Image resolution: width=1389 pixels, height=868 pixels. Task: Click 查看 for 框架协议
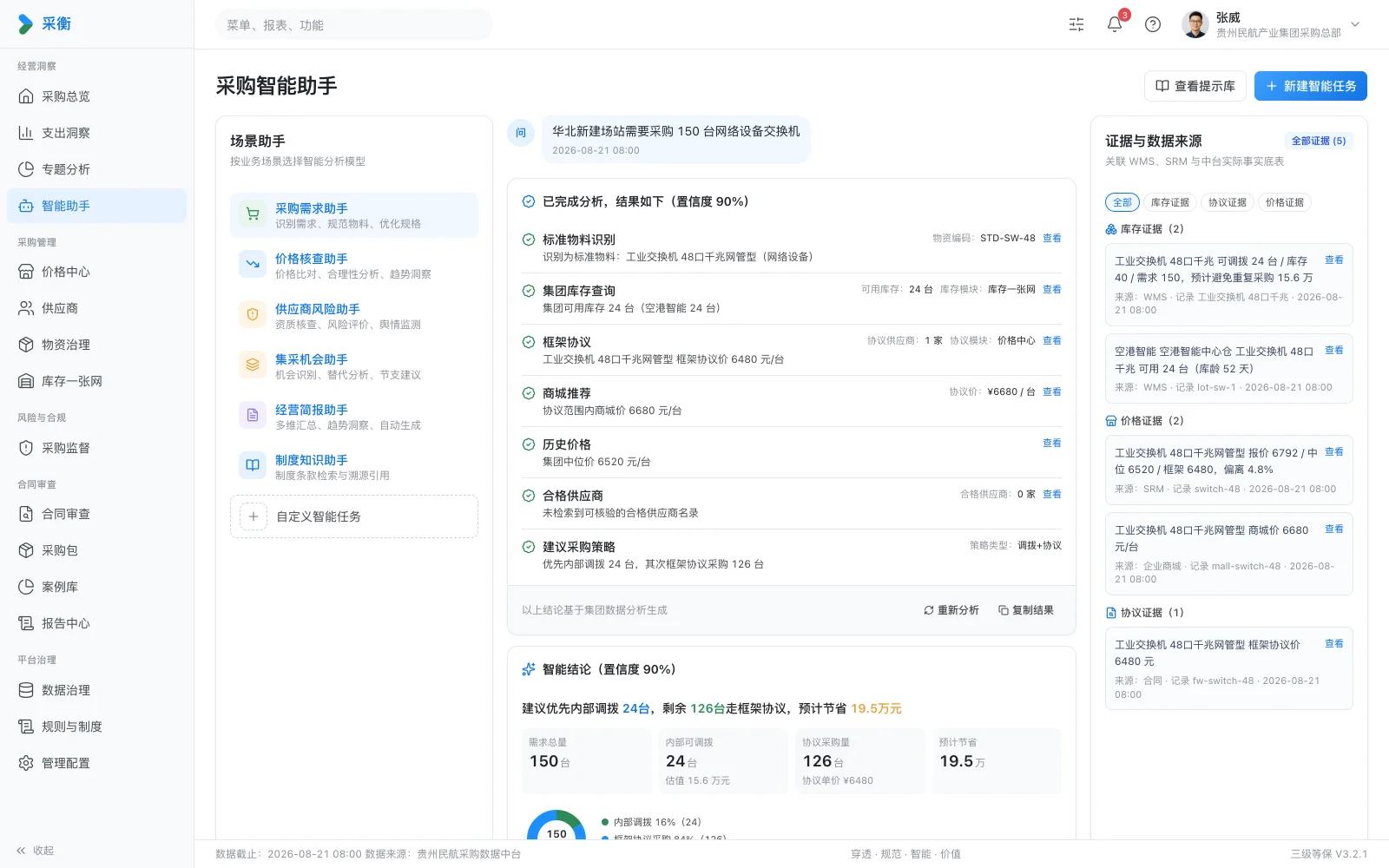click(x=1051, y=340)
